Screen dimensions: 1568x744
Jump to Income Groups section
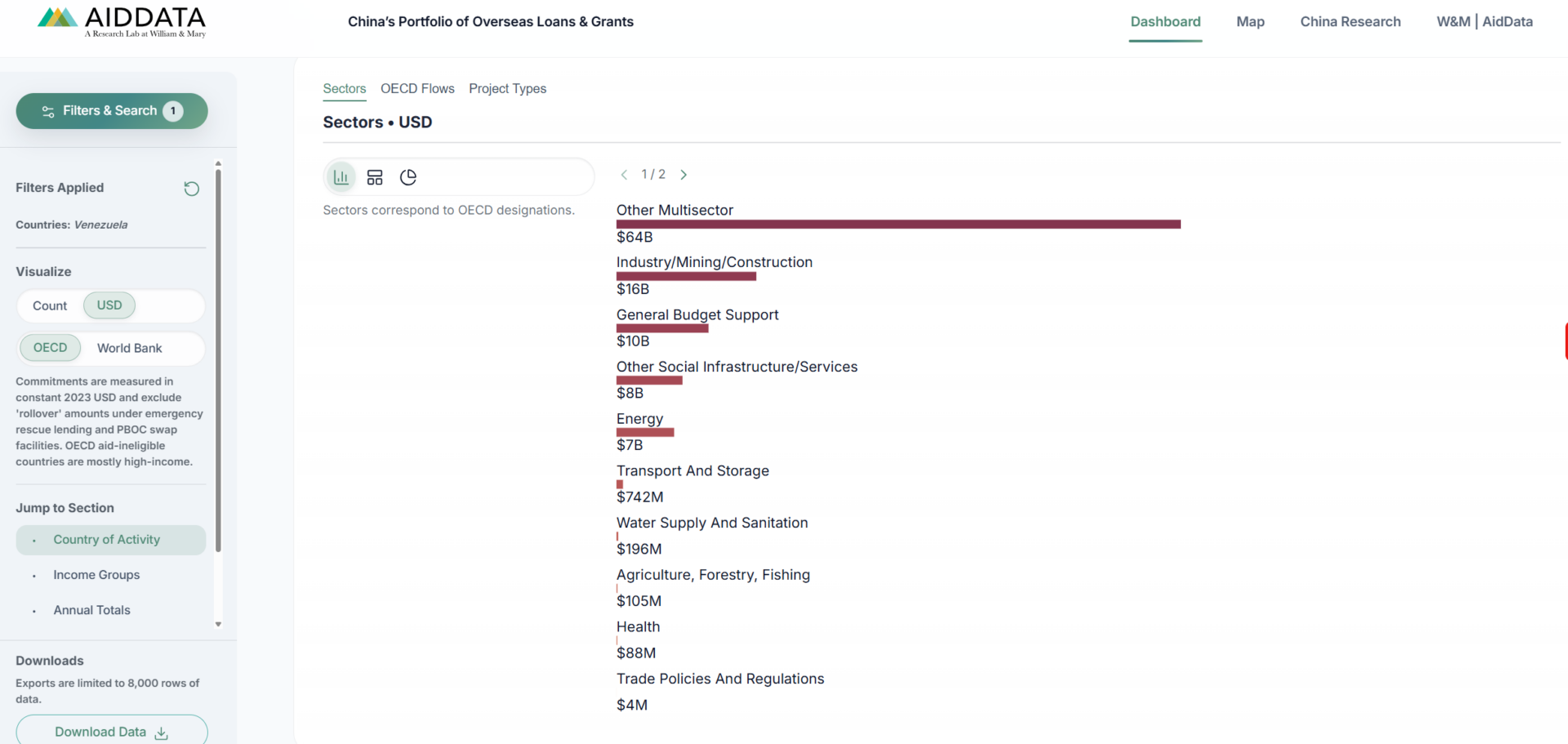click(96, 575)
